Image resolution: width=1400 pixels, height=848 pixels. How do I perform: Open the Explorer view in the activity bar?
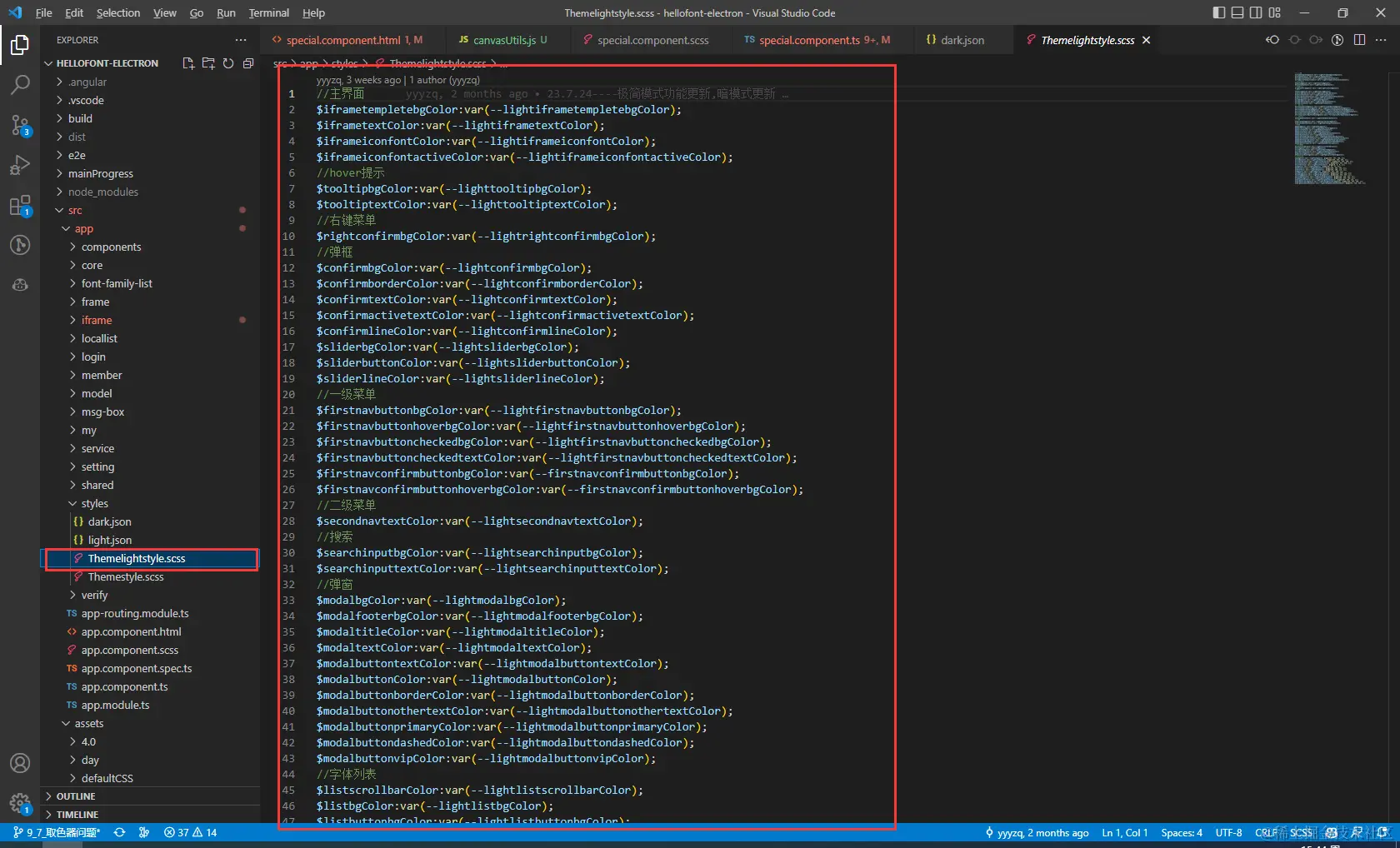click(x=20, y=44)
